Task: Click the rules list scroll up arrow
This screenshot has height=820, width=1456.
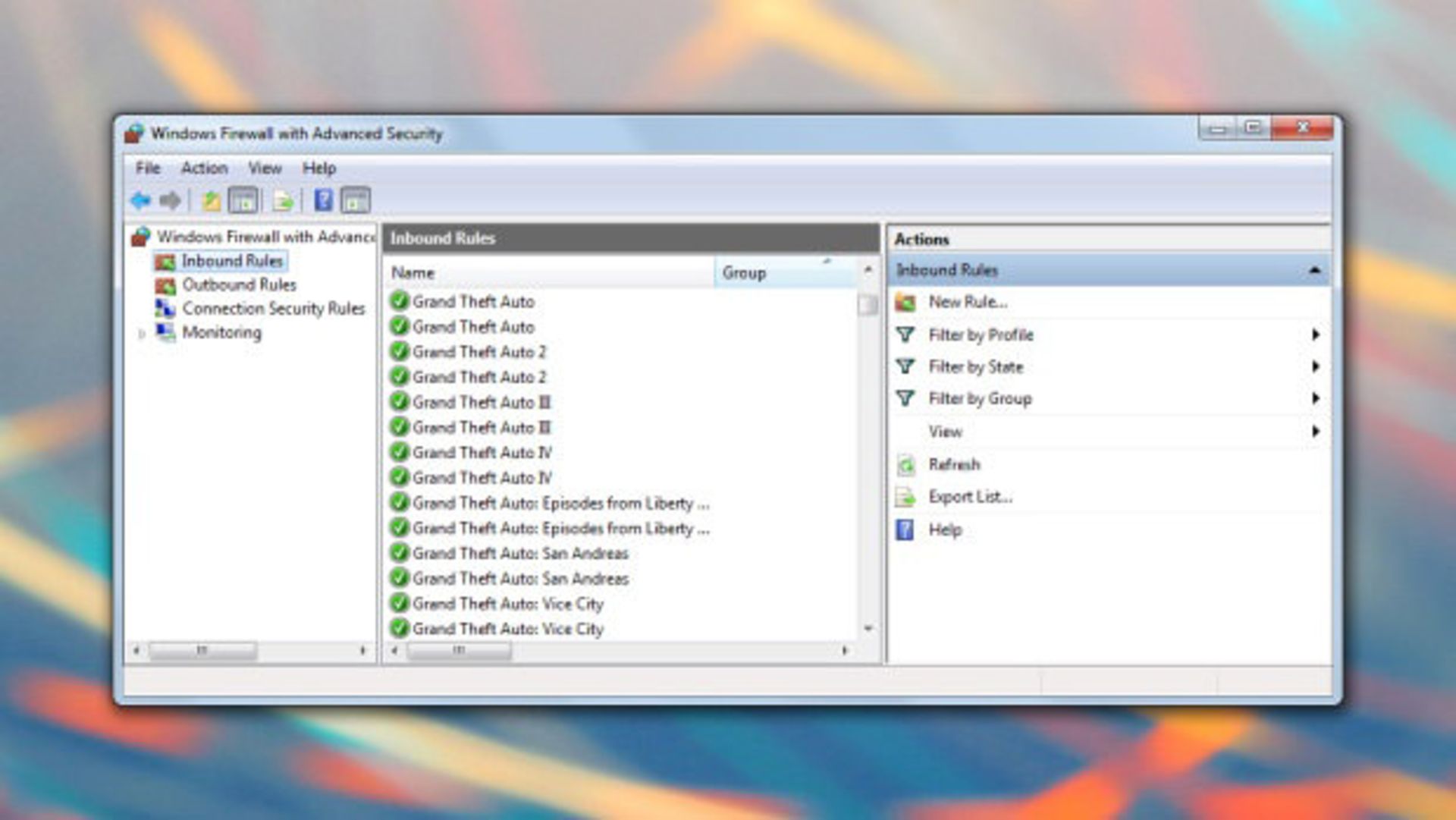Action: click(x=868, y=269)
